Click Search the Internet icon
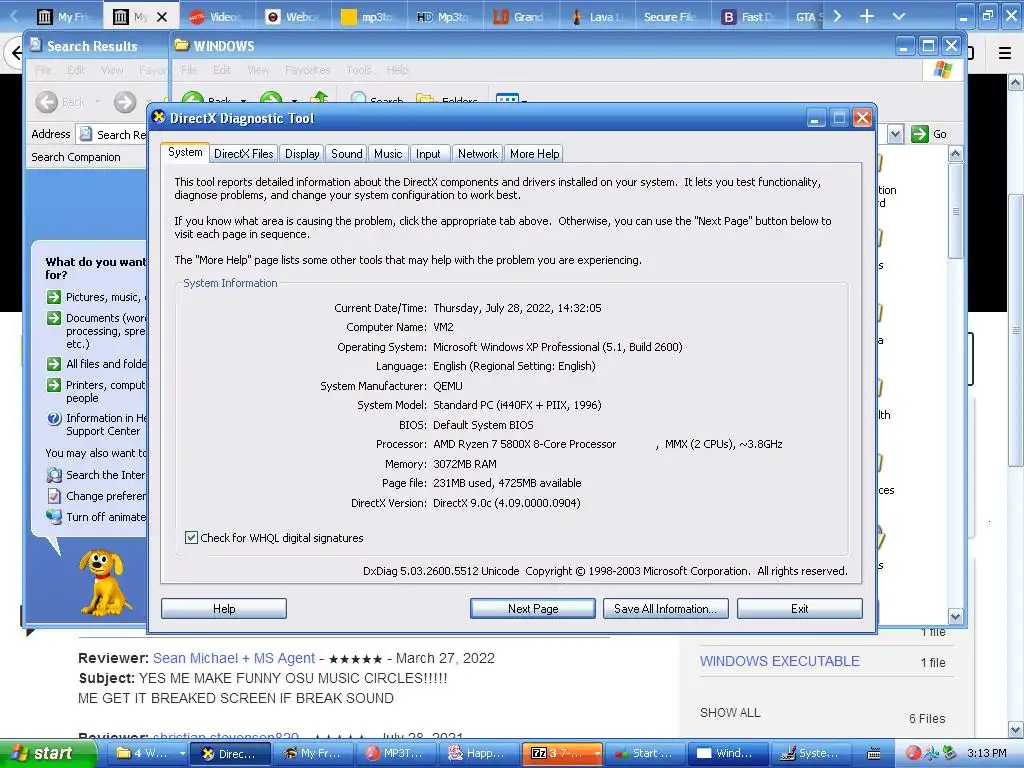1024x768 pixels. tap(54, 475)
